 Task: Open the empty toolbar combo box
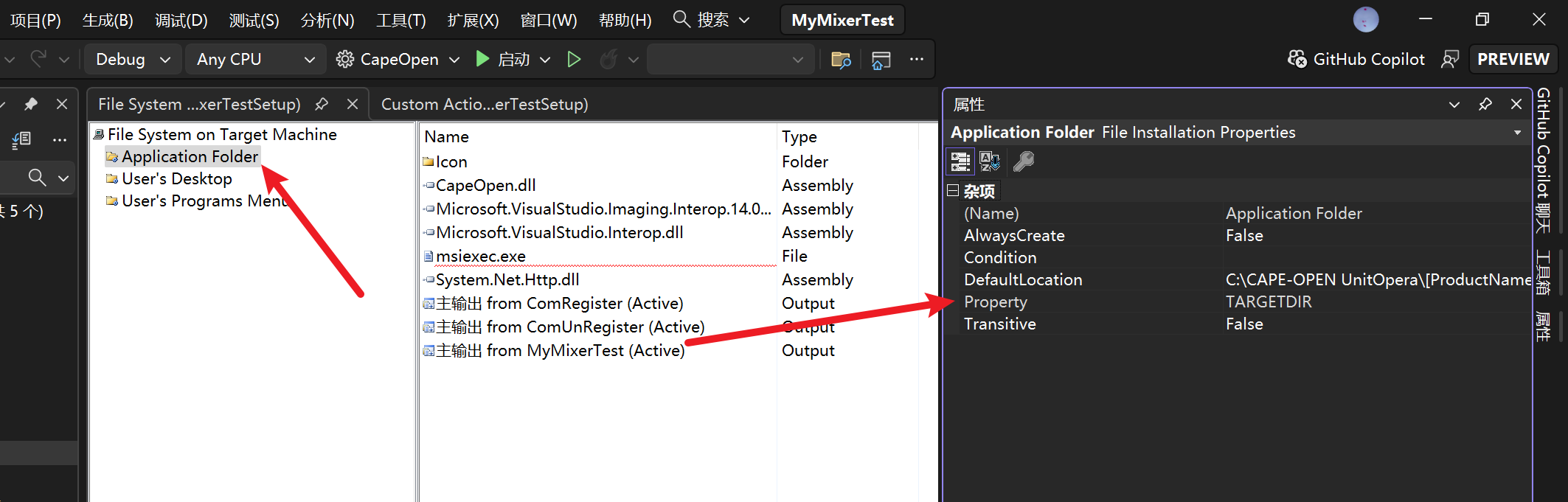(x=730, y=59)
